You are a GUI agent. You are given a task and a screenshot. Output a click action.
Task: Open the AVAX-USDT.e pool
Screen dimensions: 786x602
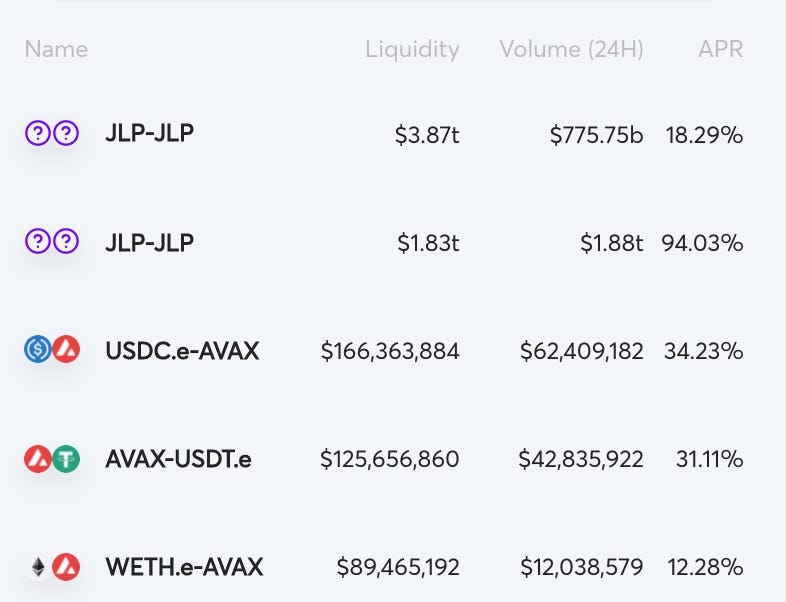point(178,459)
